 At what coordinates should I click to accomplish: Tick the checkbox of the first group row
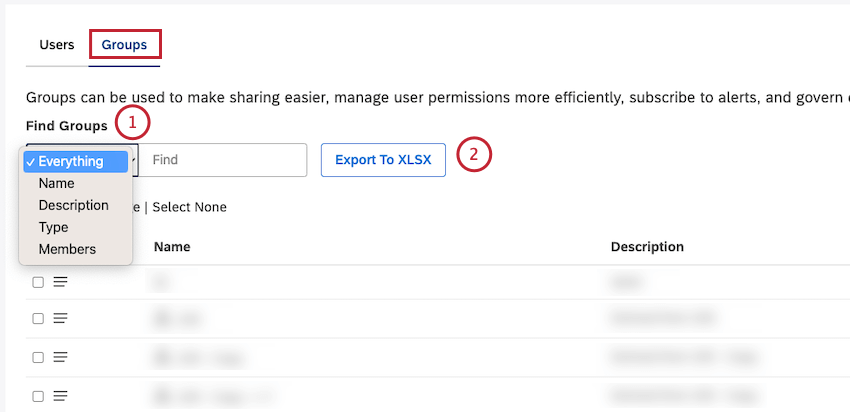pyautogui.click(x=38, y=282)
